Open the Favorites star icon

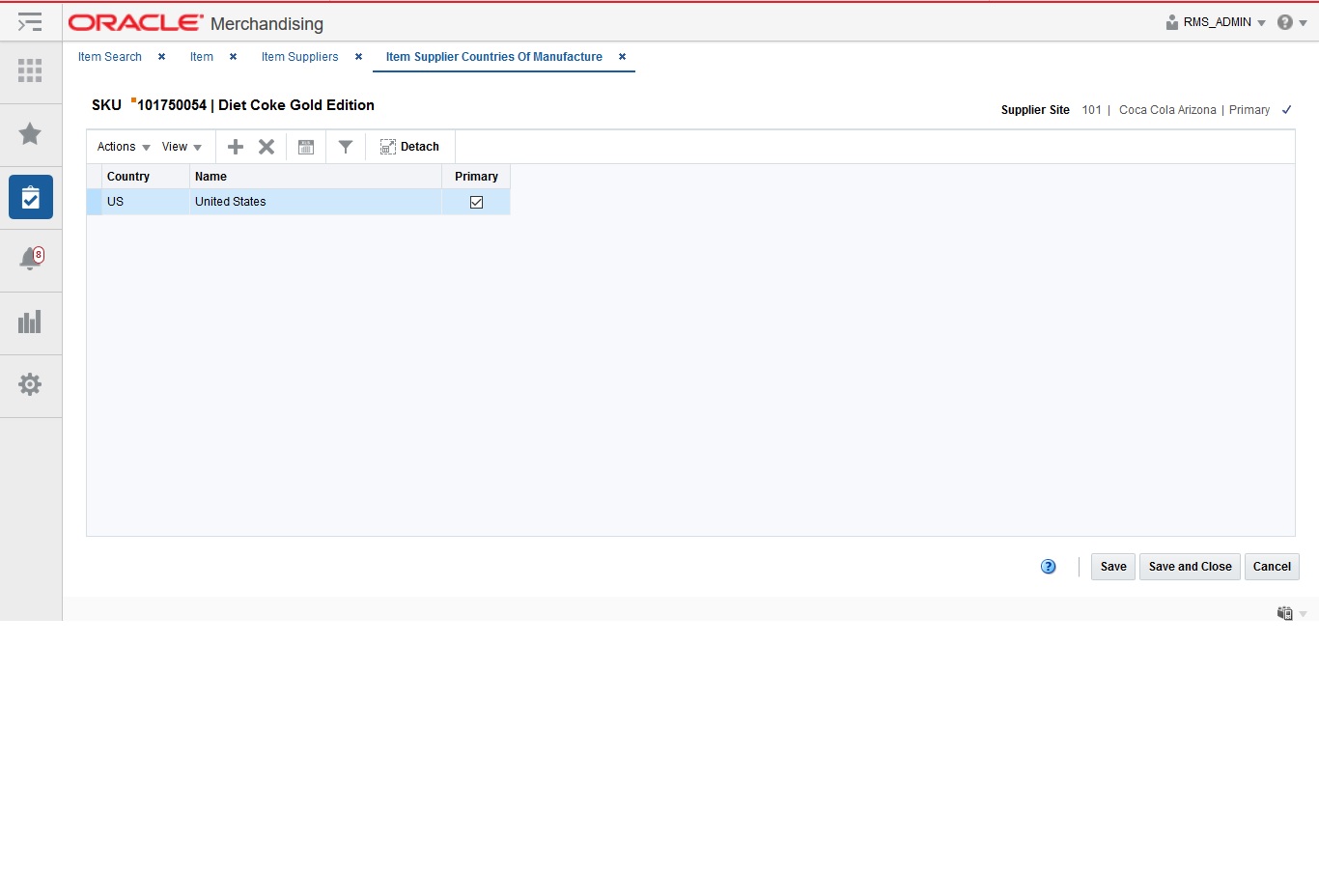[x=30, y=133]
